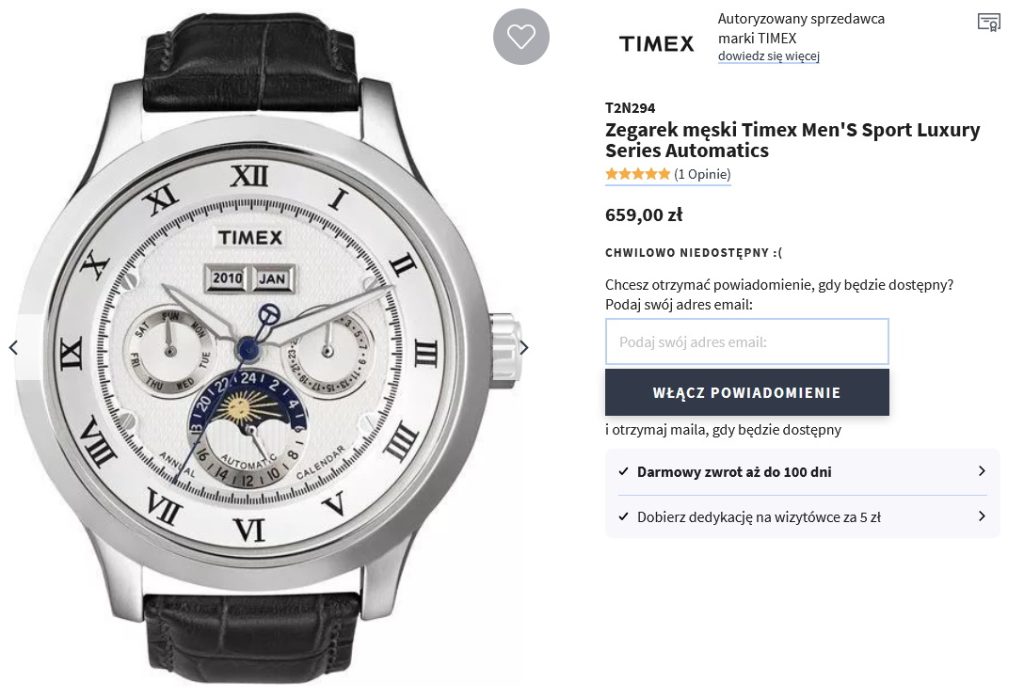Focus the email address input field
Image resolution: width=1024 pixels, height=698 pixels.
pos(746,341)
